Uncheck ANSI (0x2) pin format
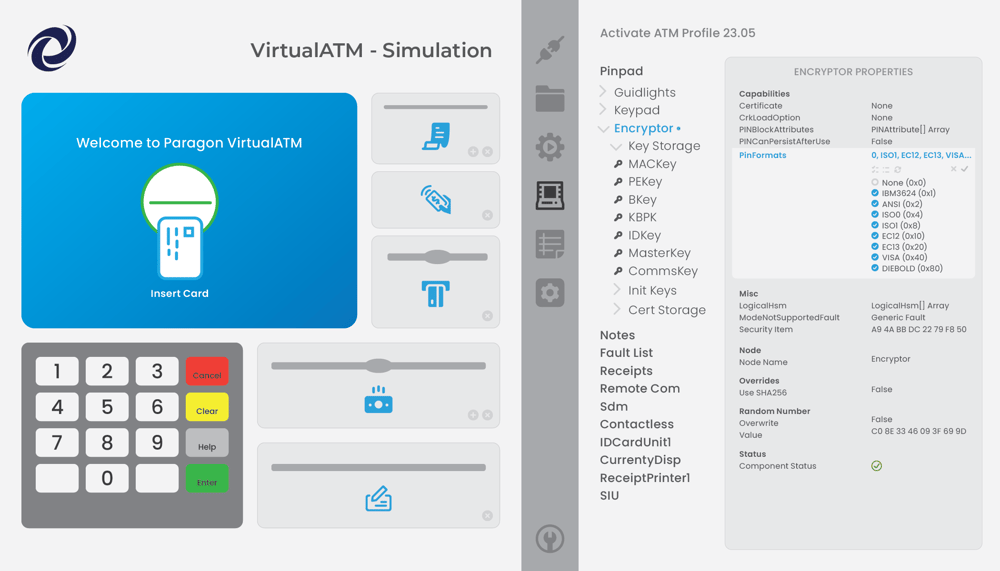1000x571 pixels. (x=875, y=204)
